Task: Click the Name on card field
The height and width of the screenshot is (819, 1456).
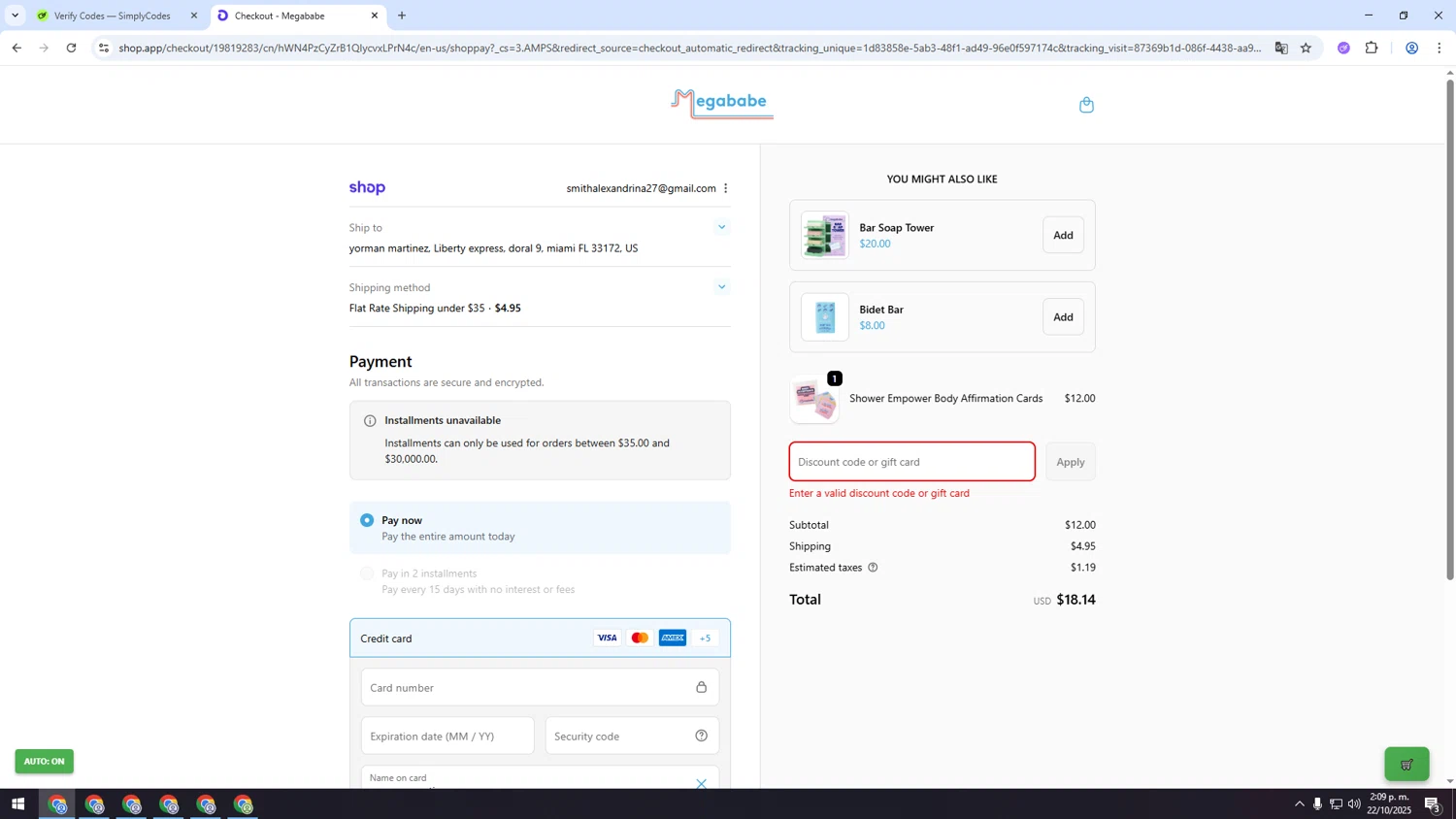Action: pyautogui.click(x=540, y=778)
